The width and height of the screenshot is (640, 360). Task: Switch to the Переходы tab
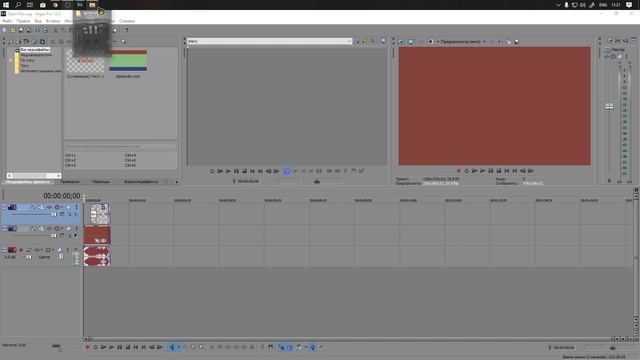101,182
